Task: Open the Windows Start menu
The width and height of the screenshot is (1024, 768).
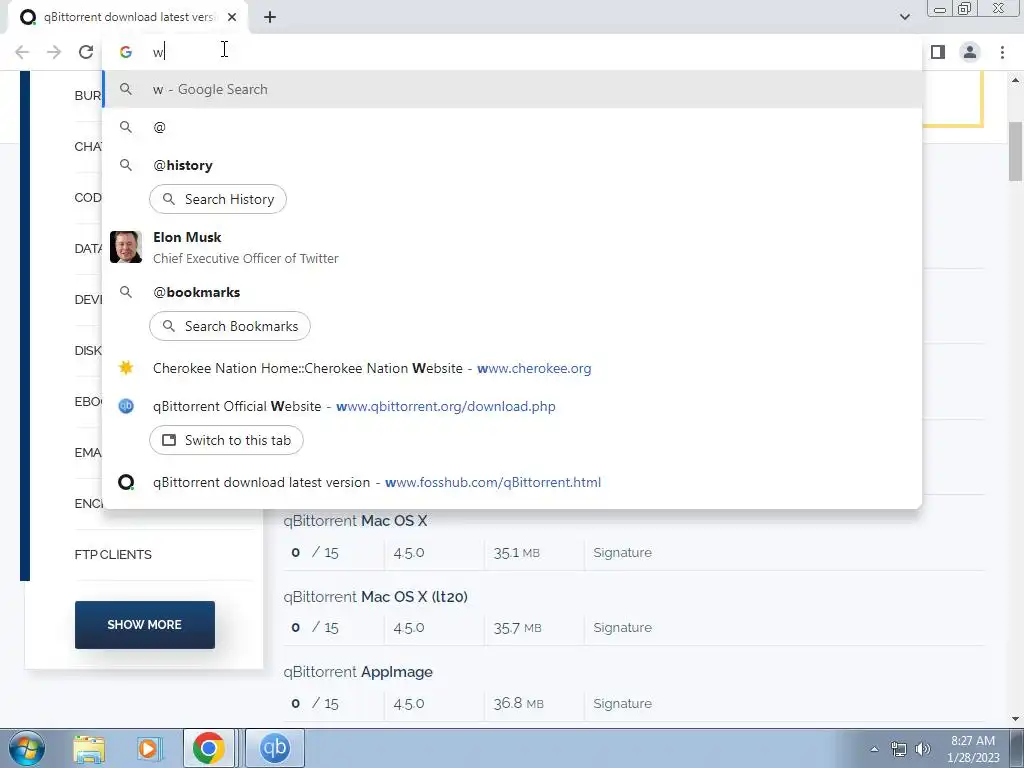Action: pyautogui.click(x=27, y=748)
